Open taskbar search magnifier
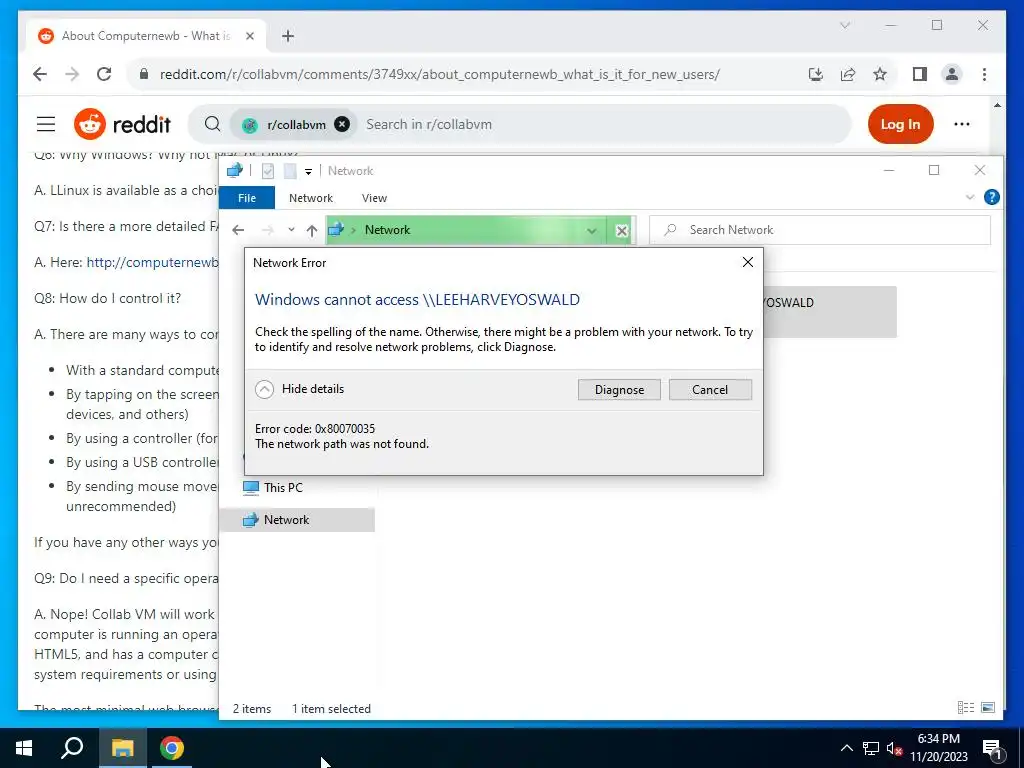The image size is (1024, 768). click(72, 748)
